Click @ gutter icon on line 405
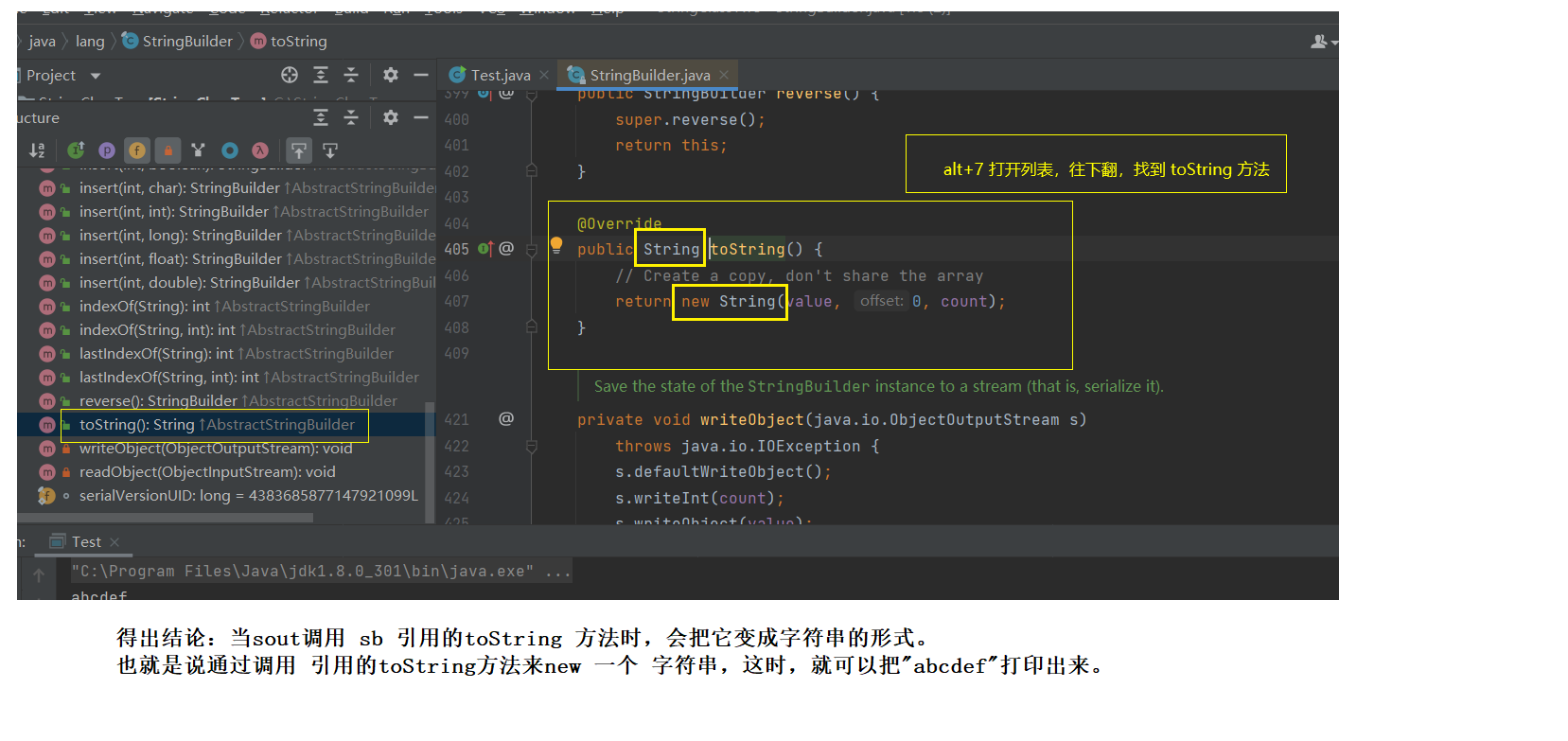 point(506,249)
